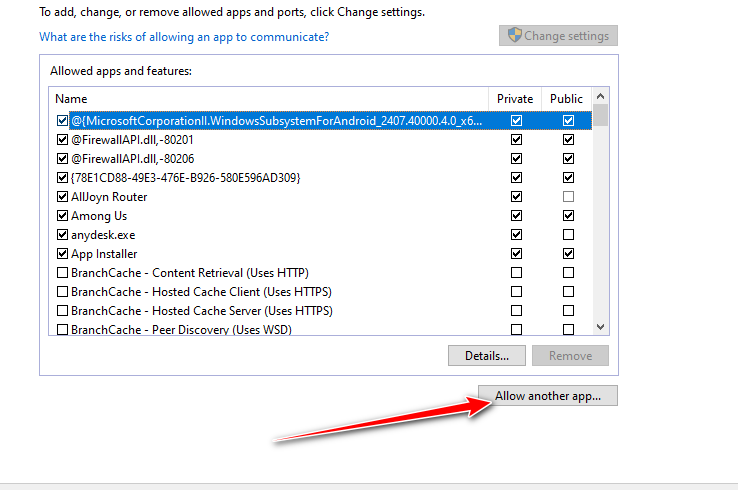738x490 pixels.
Task: Uncheck the Among Us name checkbox
Action: [x=63, y=216]
